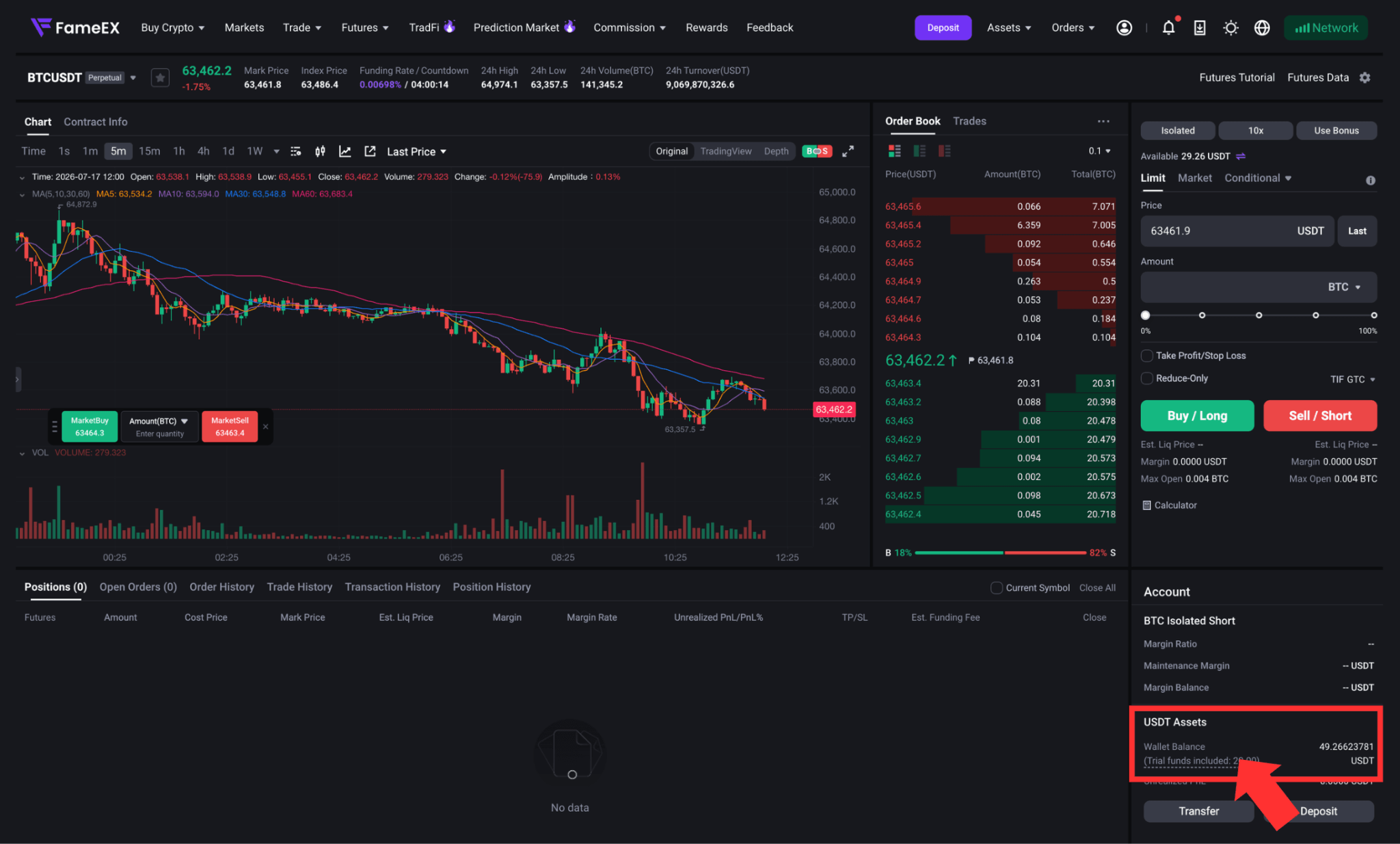Image resolution: width=1400 pixels, height=844 pixels.
Task: Click the Buy / Long button
Action: 1197,416
